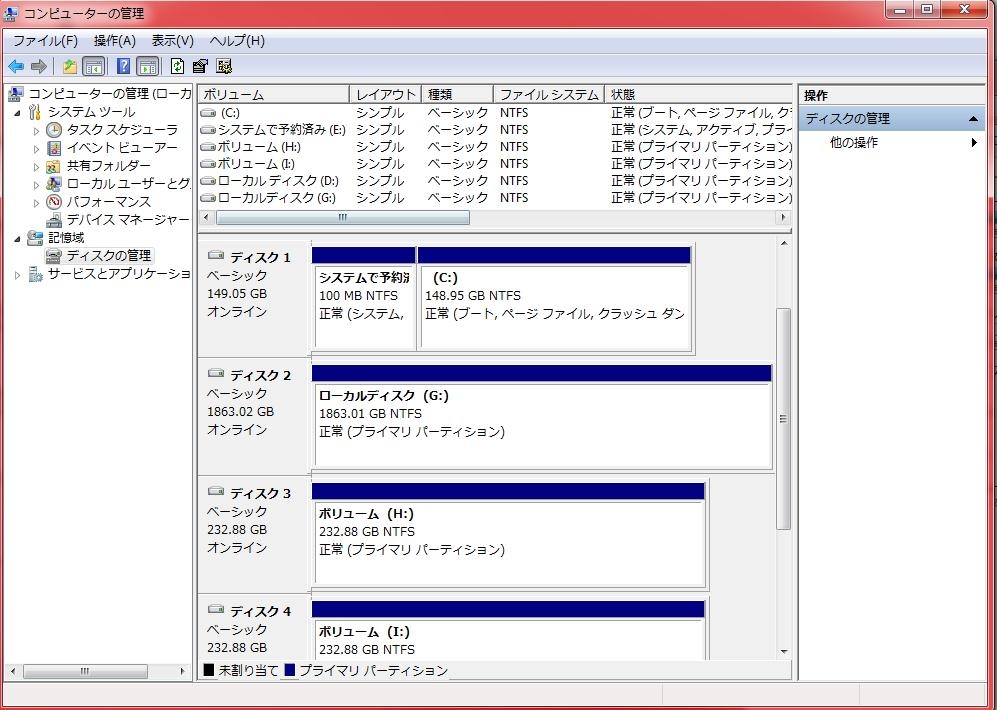Select the ローカル ユーザーとグループ icon
Viewport: 997px width, 710px height.
[x=54, y=184]
